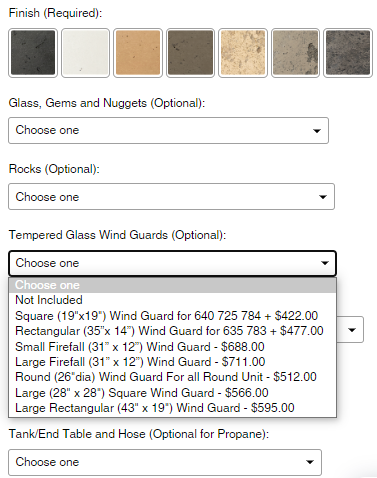Select the highlighted 'Choose one' list option
377x478 pixels.
pos(172,285)
